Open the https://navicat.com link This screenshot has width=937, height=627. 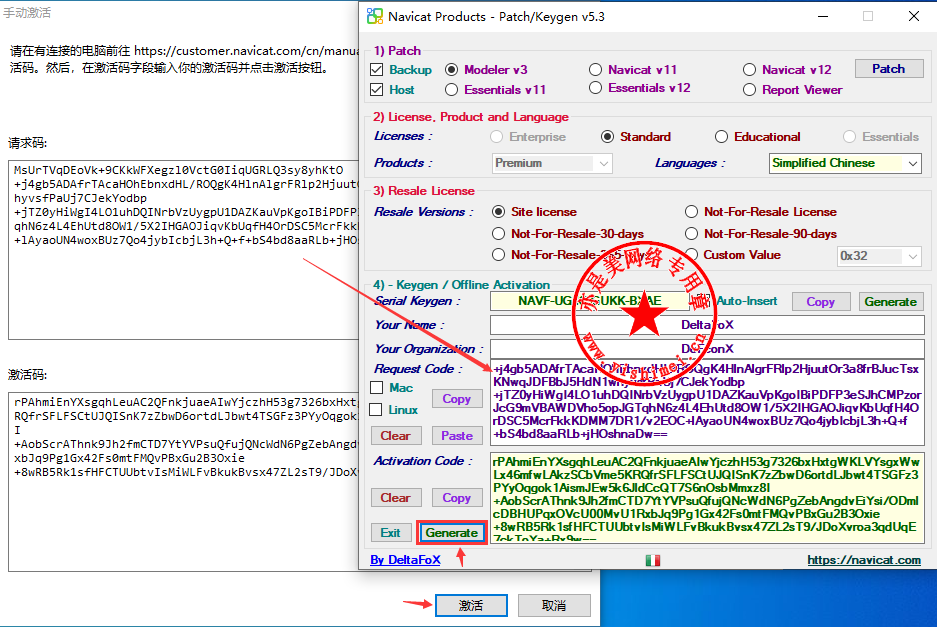(x=864, y=559)
